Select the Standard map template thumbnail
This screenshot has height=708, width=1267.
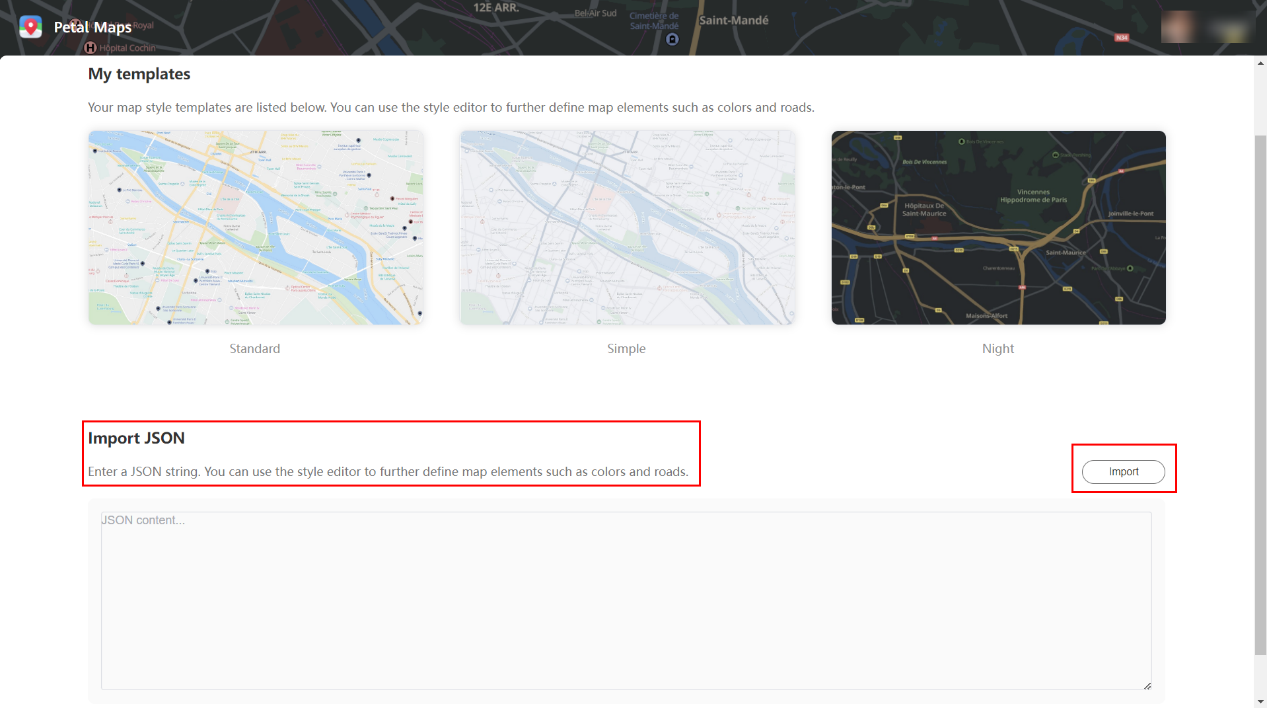point(255,228)
